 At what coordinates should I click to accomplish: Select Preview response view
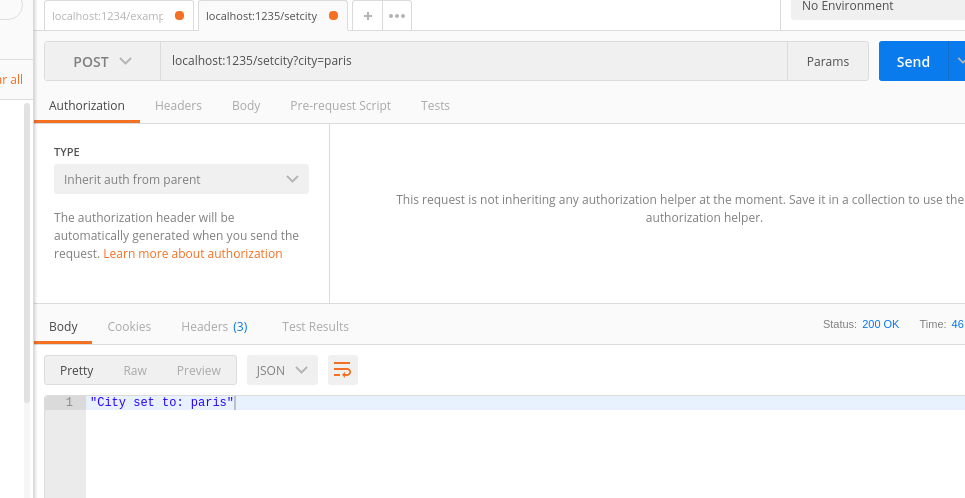tap(199, 370)
